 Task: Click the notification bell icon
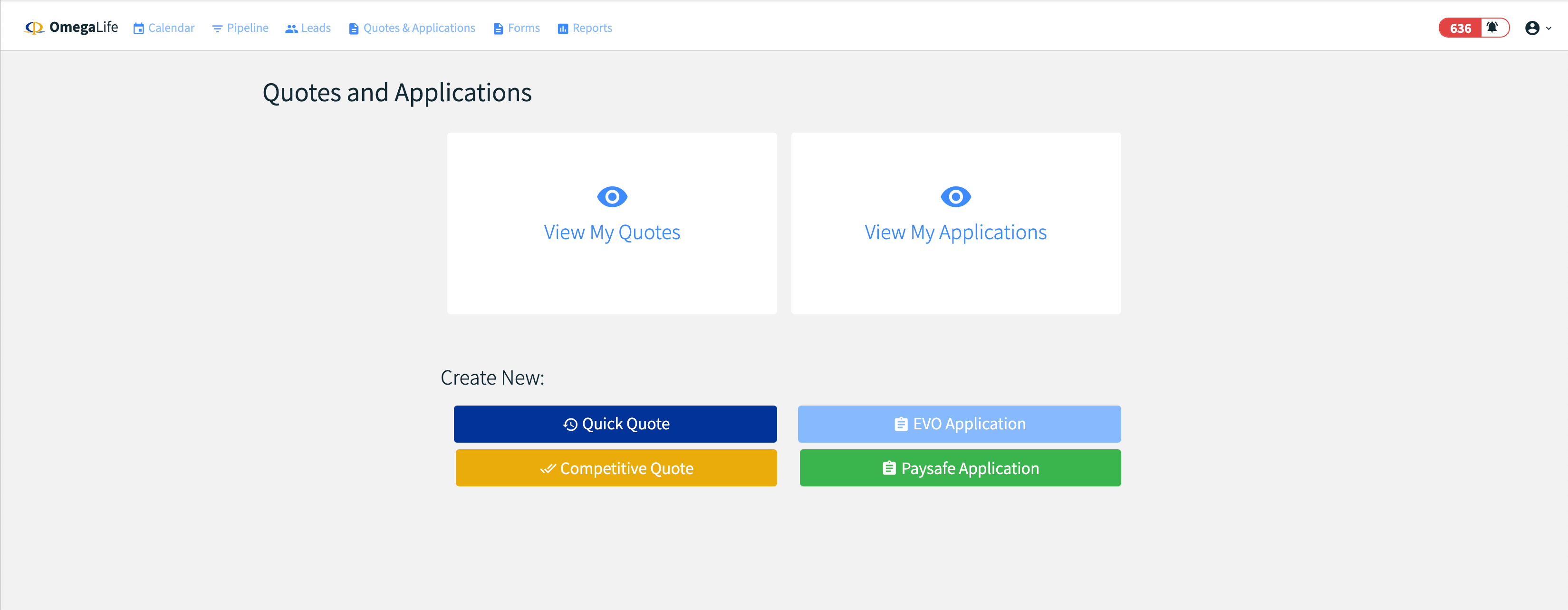click(1492, 28)
